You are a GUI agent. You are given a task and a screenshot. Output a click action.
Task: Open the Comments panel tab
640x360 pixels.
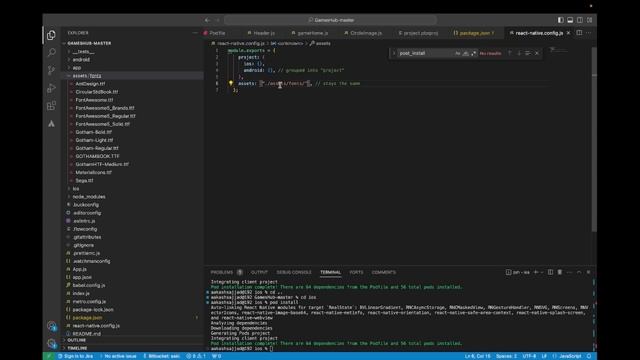coord(383,272)
